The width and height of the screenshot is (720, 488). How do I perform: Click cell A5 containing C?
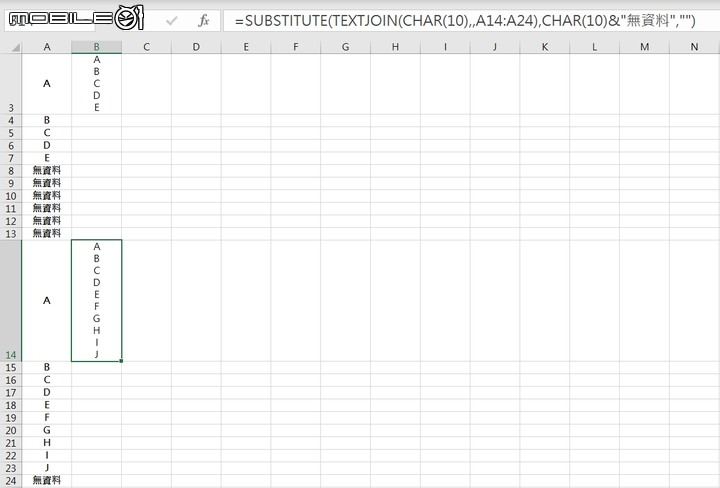[x=47, y=133]
